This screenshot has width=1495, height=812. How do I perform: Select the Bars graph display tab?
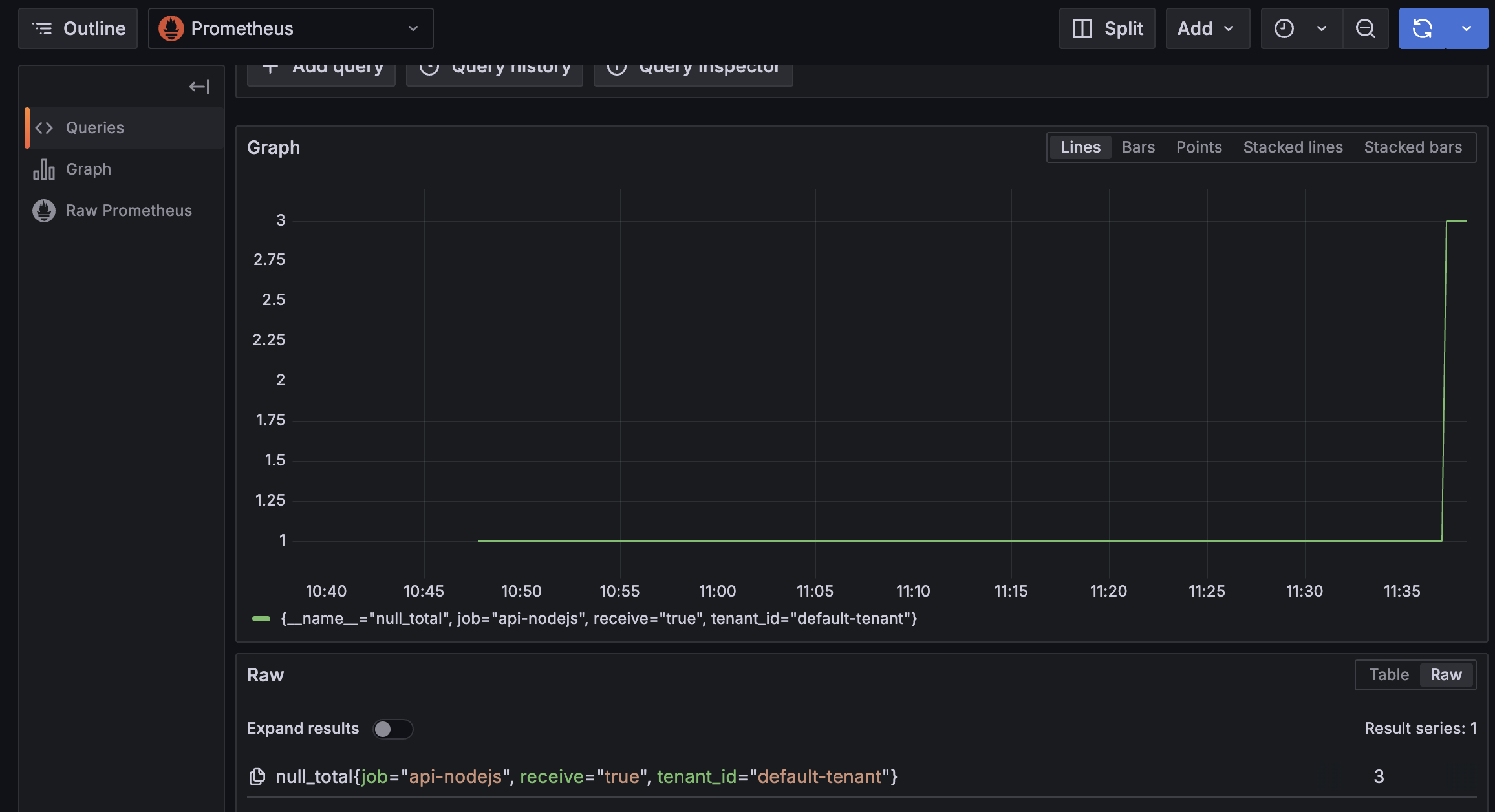tap(1138, 147)
